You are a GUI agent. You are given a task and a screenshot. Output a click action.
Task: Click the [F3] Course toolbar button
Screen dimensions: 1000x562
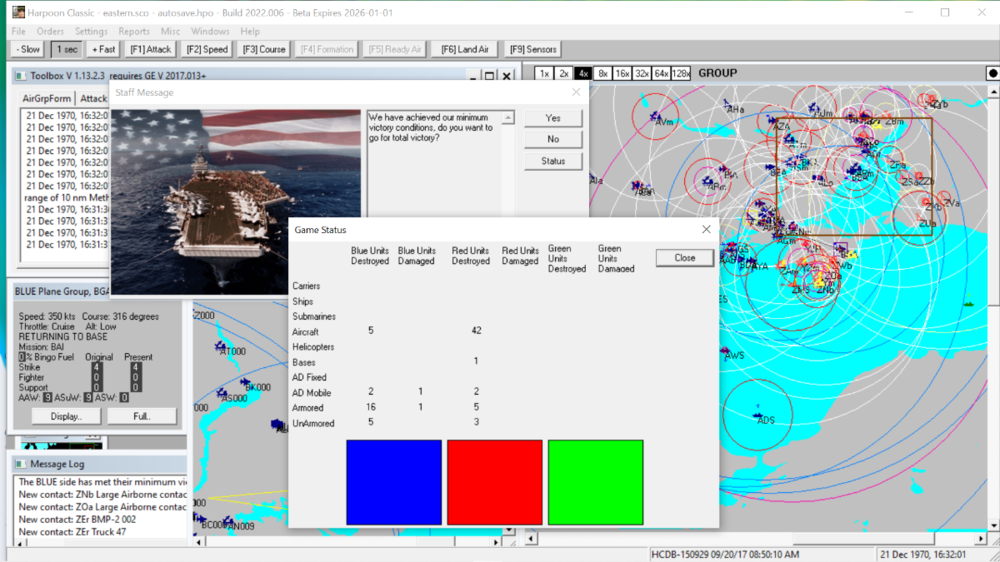tap(263, 49)
